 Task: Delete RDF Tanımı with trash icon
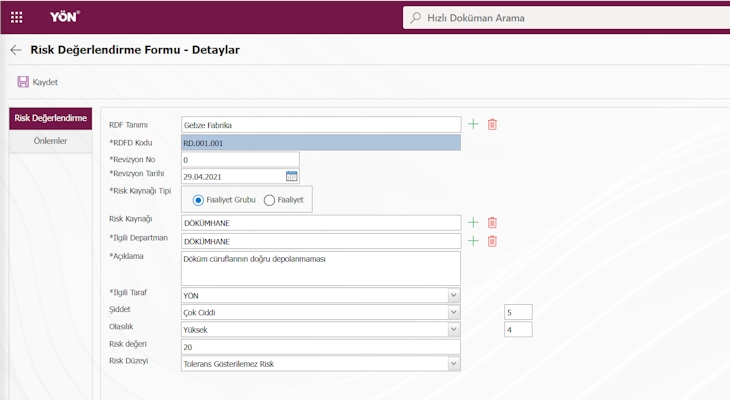pyautogui.click(x=492, y=124)
